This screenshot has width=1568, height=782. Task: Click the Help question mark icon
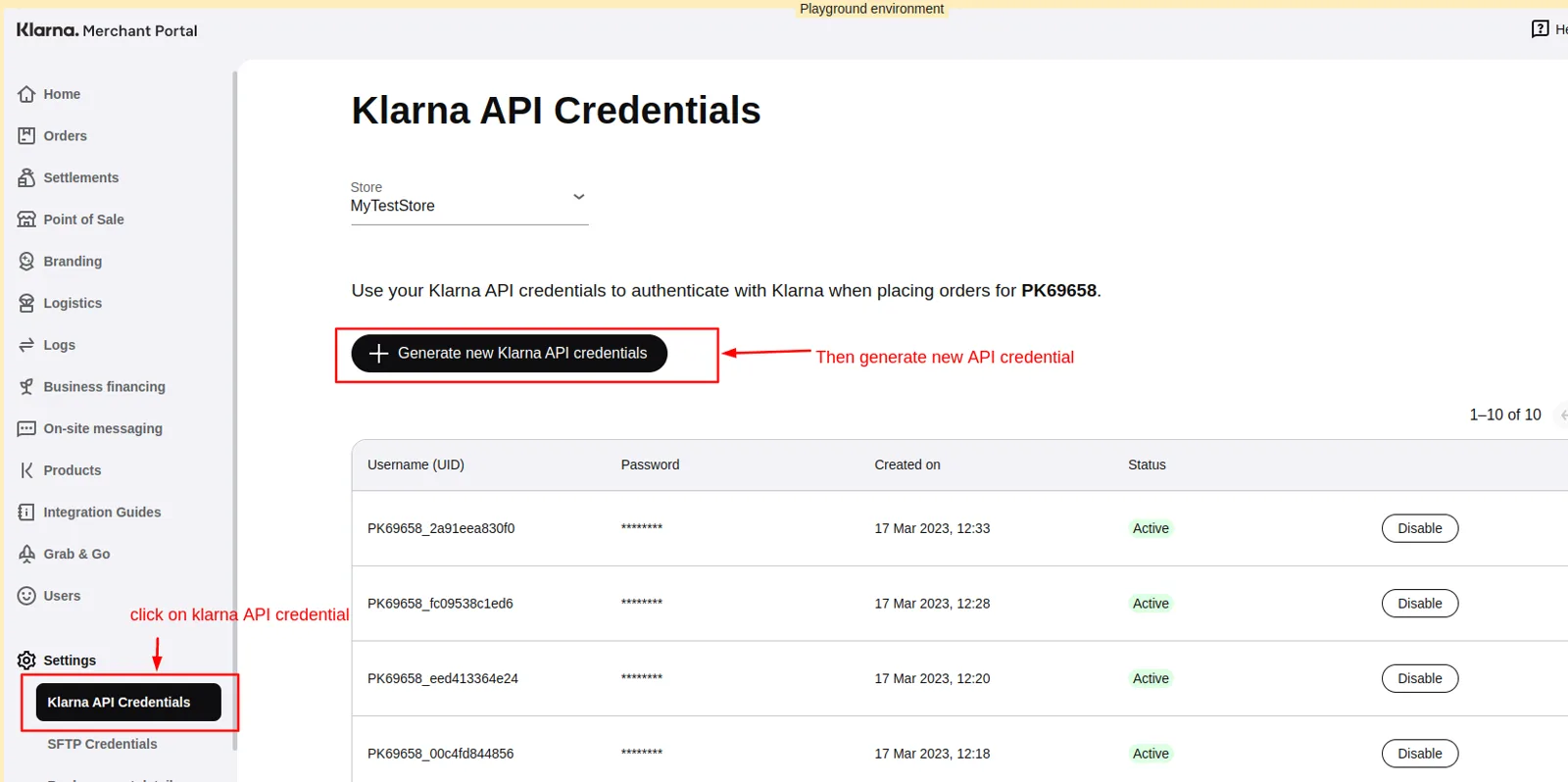click(x=1540, y=28)
